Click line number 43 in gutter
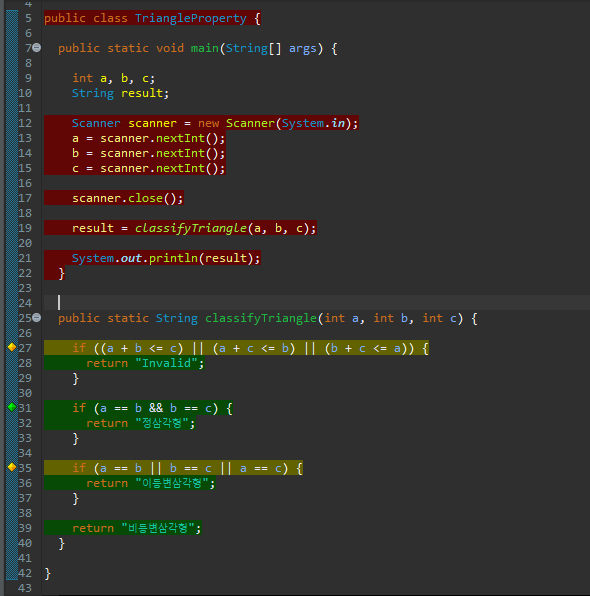The width and height of the screenshot is (590, 596). 25,588
